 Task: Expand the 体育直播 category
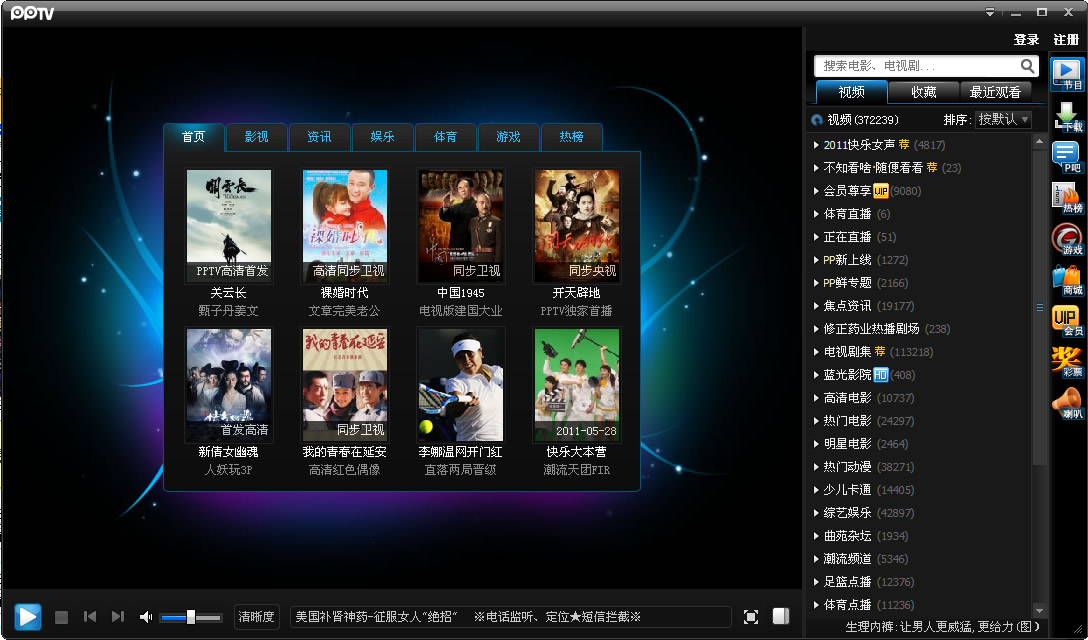(x=847, y=214)
